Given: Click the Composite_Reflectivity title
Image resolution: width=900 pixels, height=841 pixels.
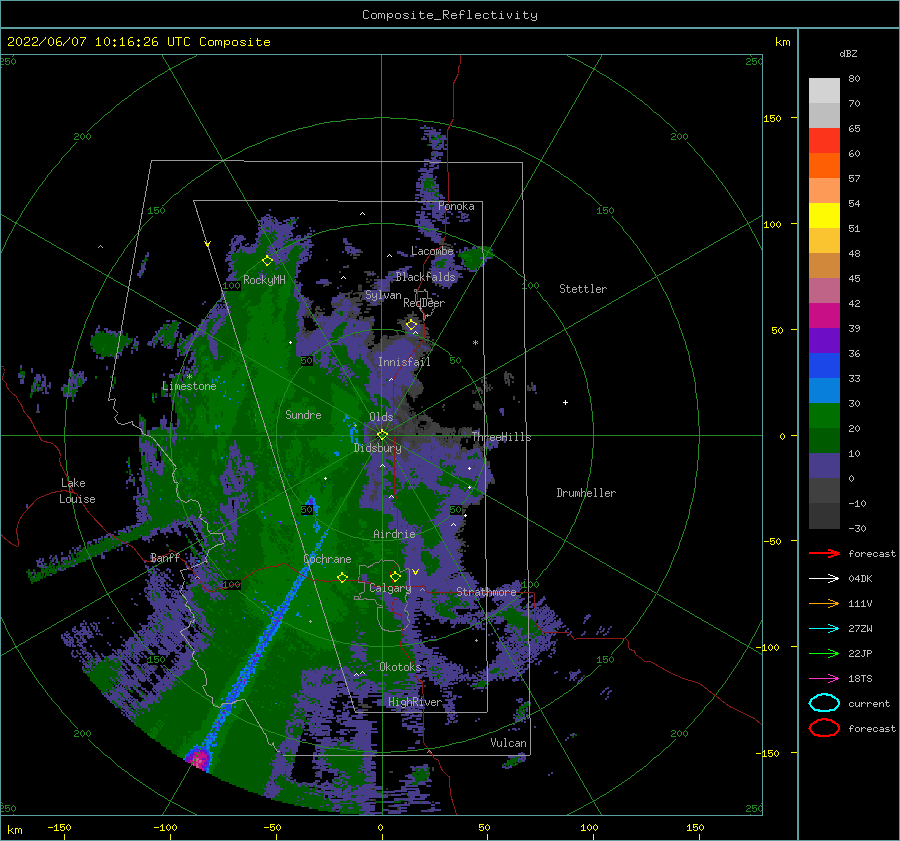Looking at the screenshot, I should 450,15.
